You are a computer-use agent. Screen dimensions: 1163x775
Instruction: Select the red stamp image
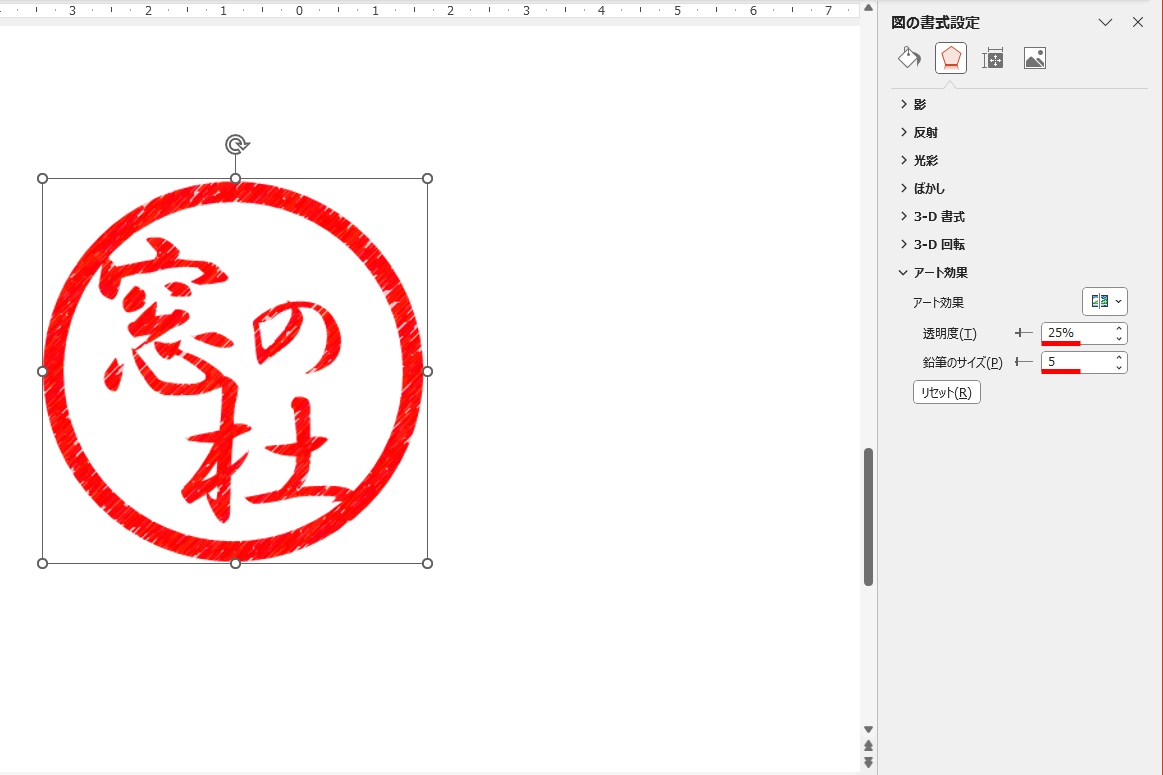pos(234,370)
